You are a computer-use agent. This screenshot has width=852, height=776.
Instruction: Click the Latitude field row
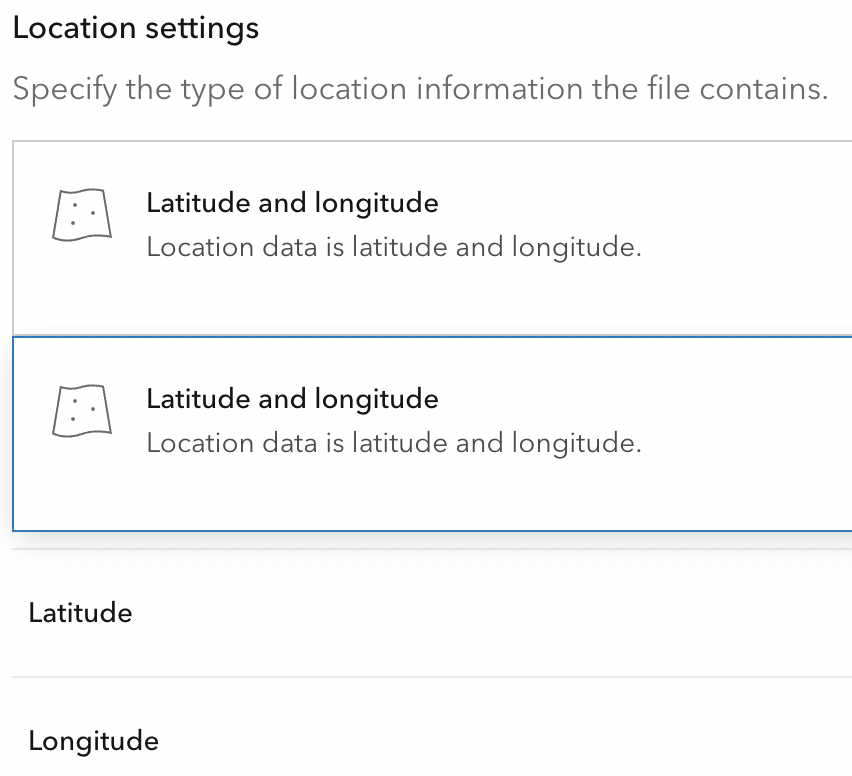[x=432, y=613]
